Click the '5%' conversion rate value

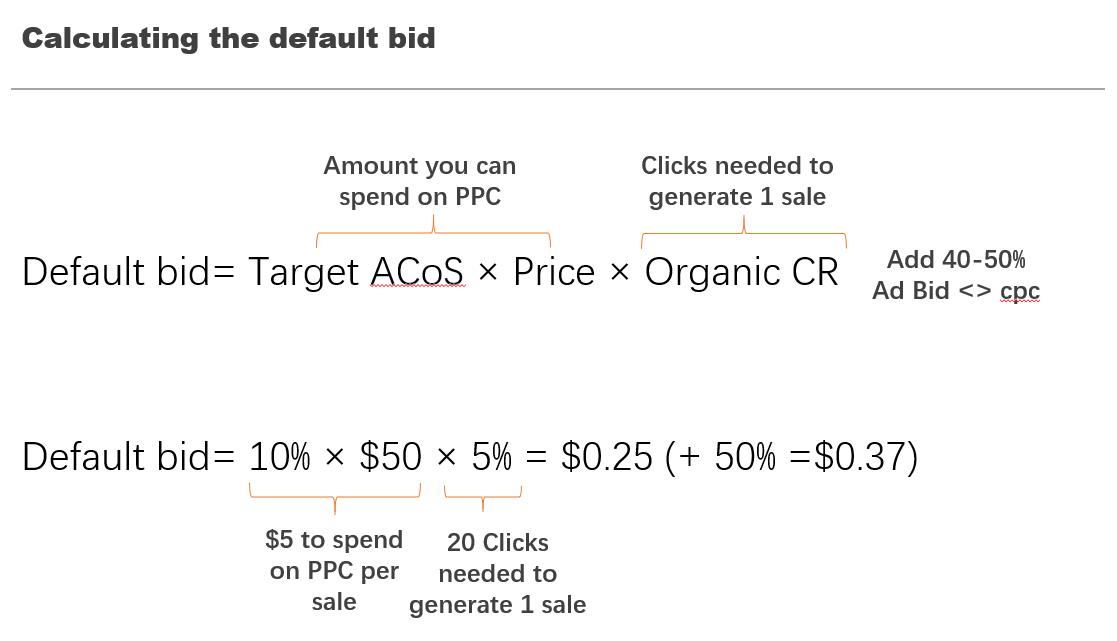[x=492, y=457]
